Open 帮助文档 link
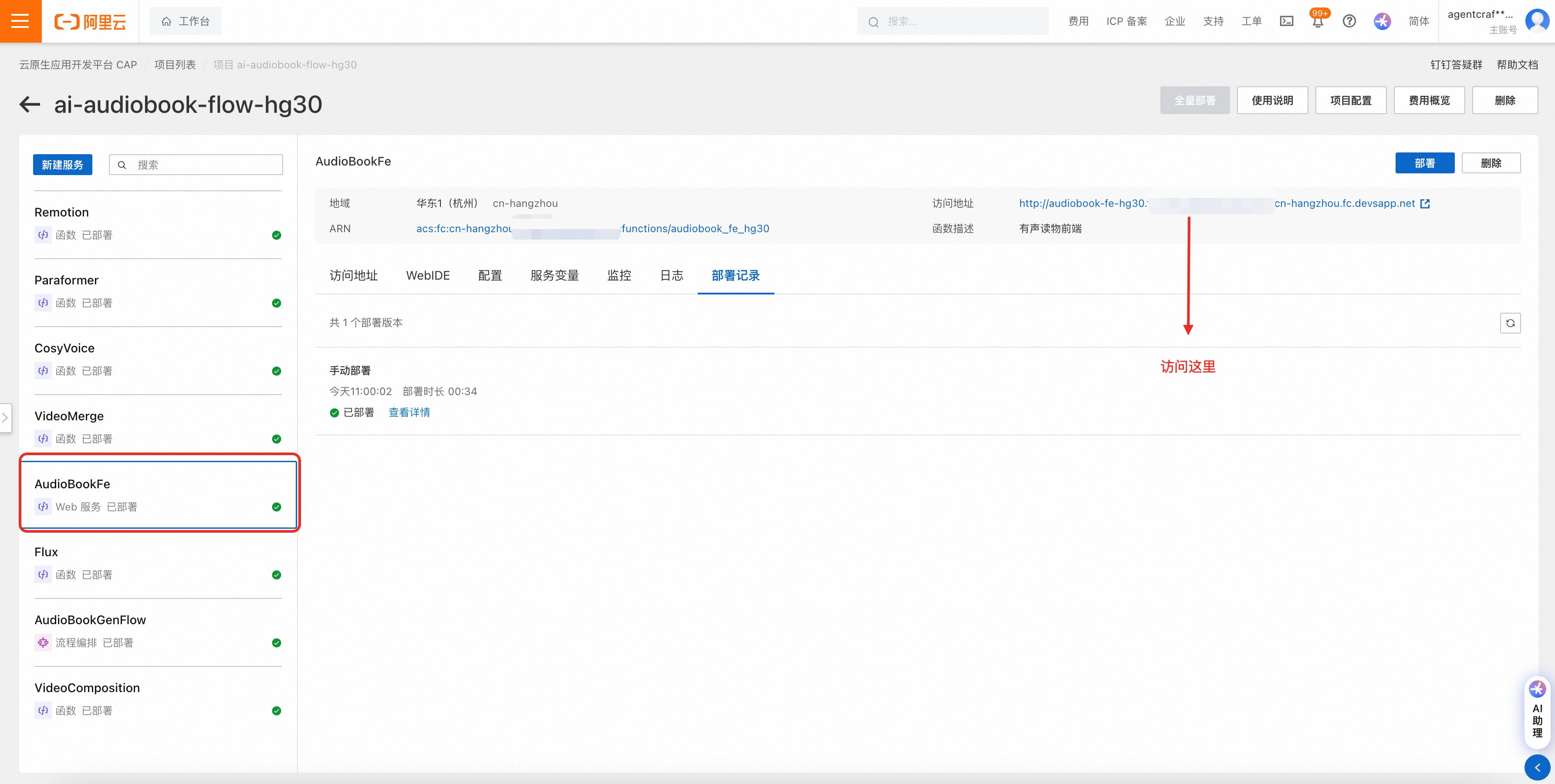This screenshot has width=1555, height=784. point(1517,64)
